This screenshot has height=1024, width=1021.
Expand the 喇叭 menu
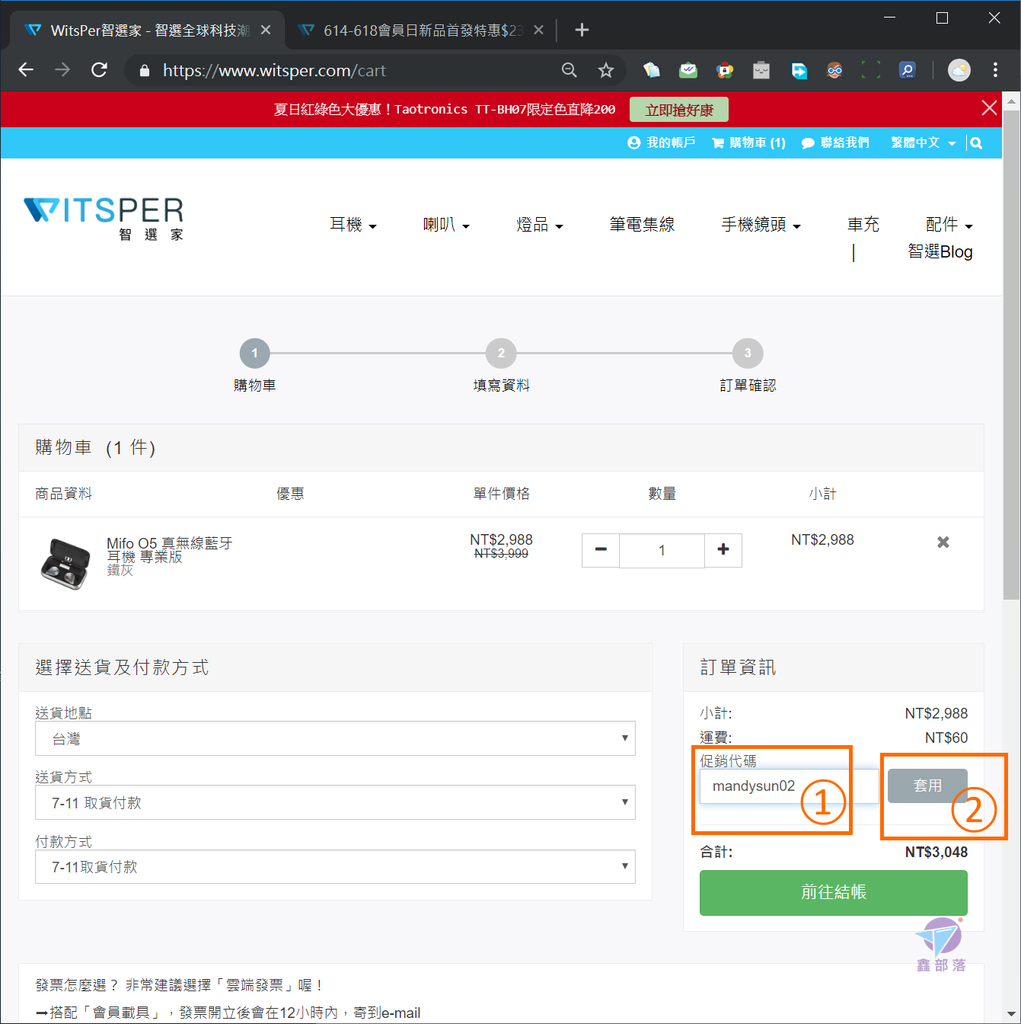pyautogui.click(x=446, y=225)
